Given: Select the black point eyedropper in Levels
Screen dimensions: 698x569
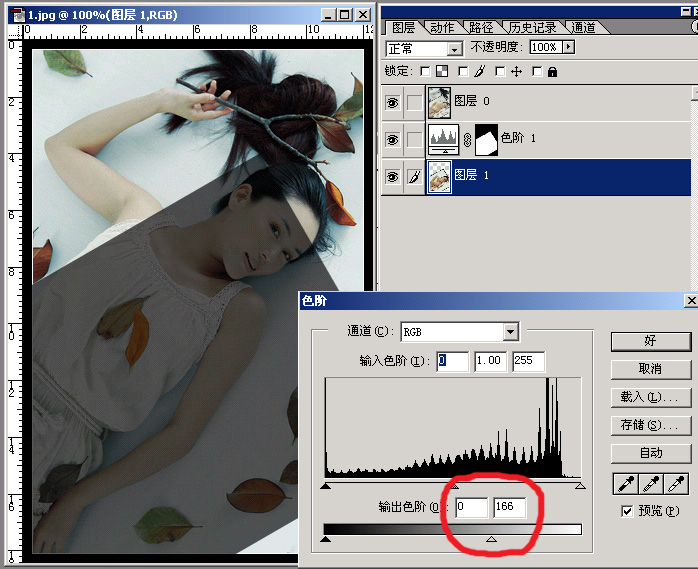Looking at the screenshot, I should tap(624, 484).
